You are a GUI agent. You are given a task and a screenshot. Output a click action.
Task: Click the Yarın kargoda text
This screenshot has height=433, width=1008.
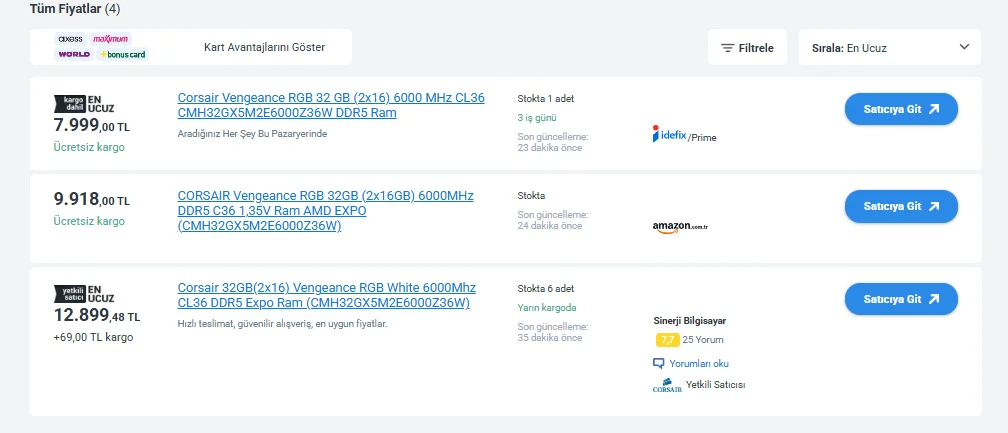pos(547,308)
